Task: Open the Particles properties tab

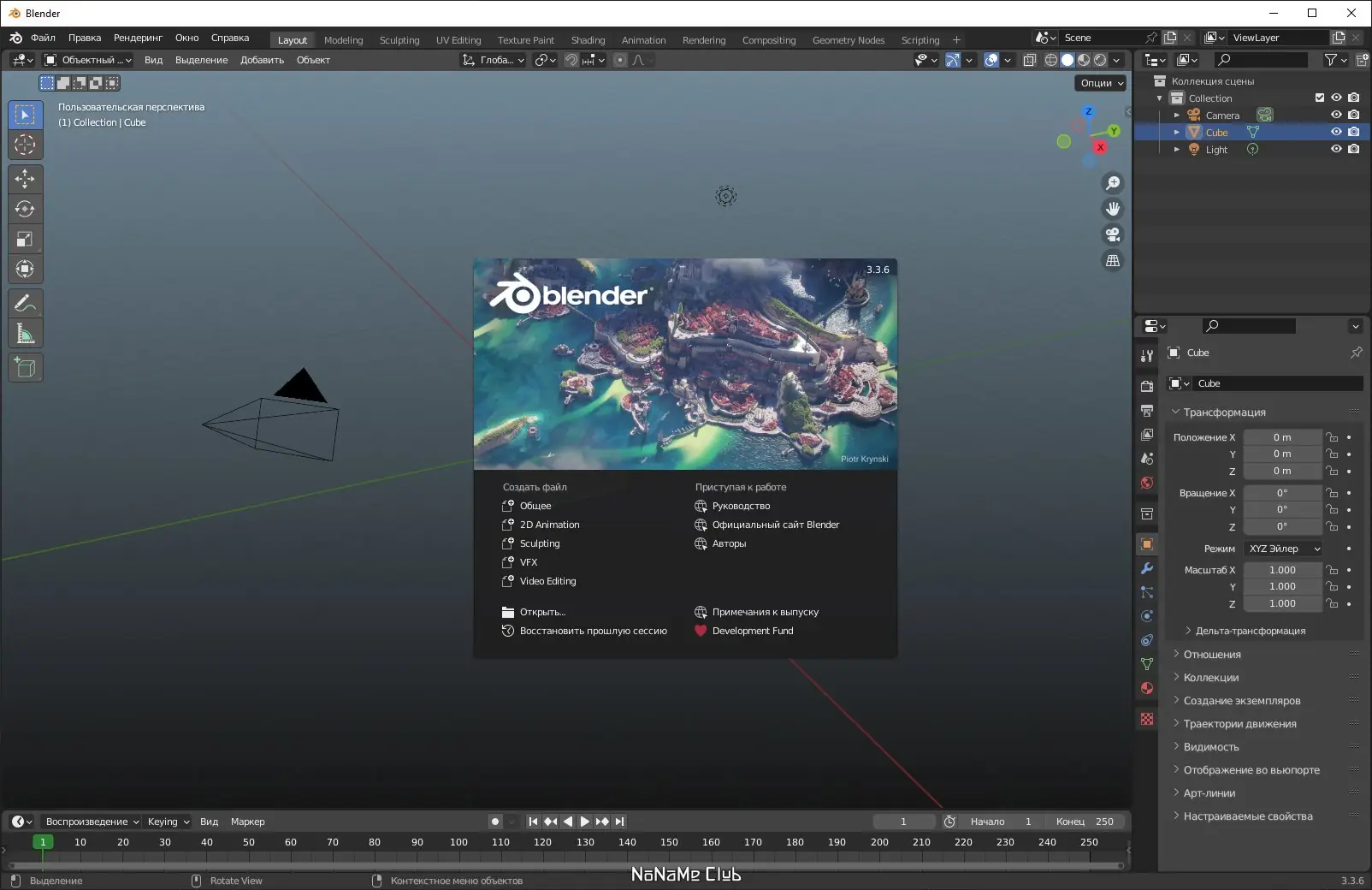Action: tap(1147, 592)
